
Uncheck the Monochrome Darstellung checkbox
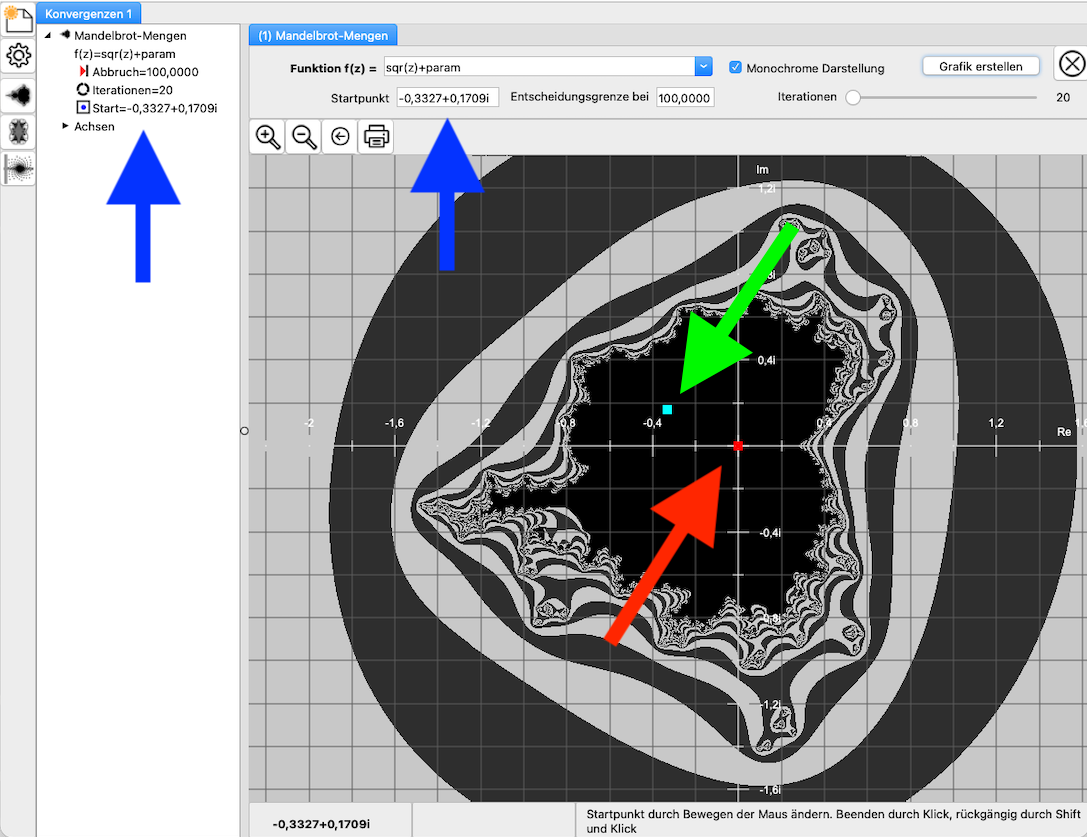pyautogui.click(x=736, y=68)
